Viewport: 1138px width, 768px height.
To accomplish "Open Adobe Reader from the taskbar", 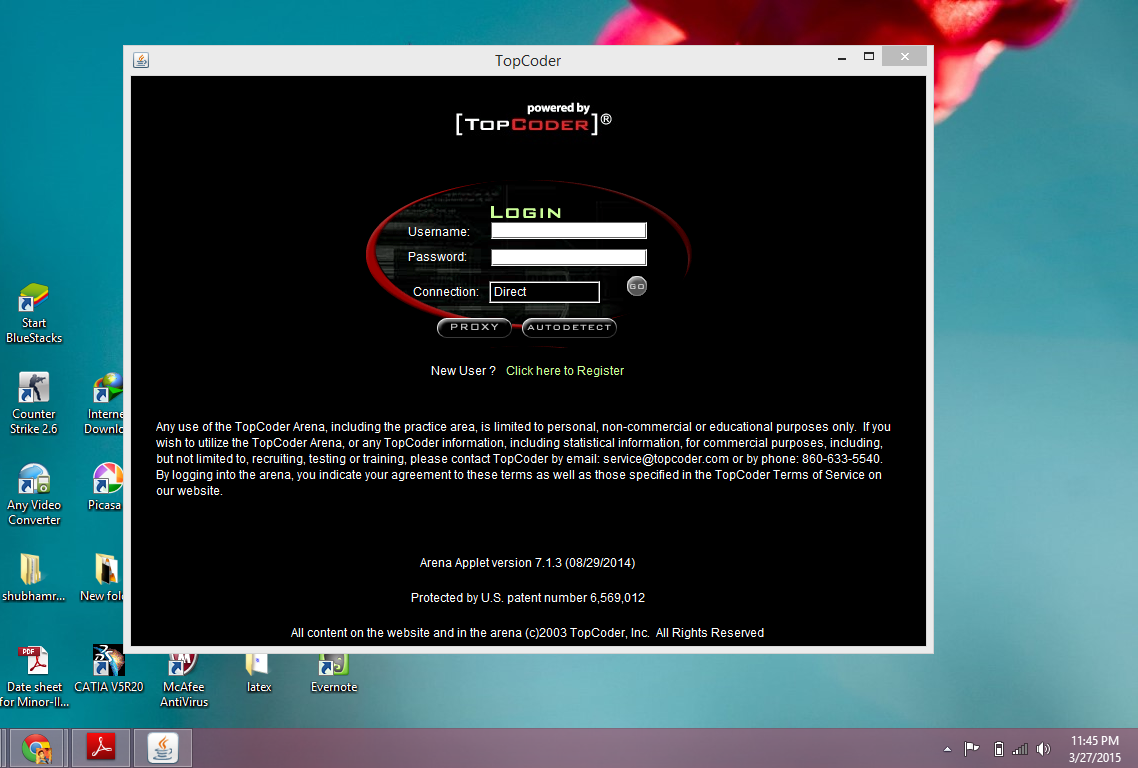I will [x=101, y=748].
